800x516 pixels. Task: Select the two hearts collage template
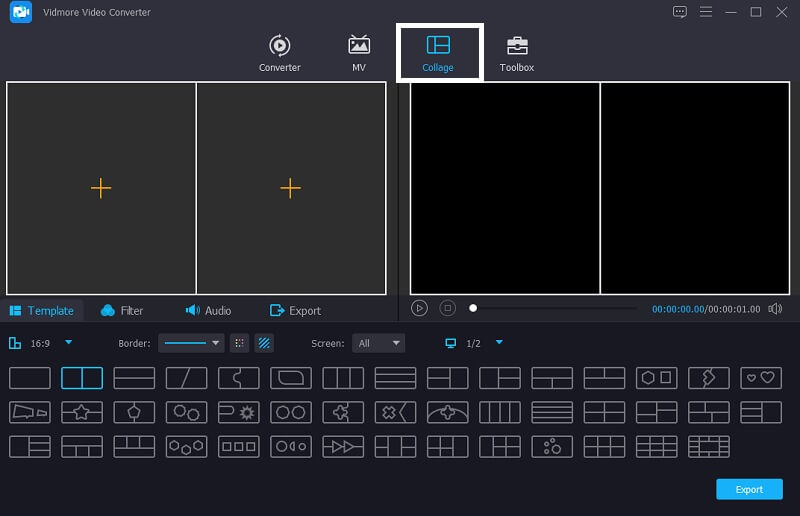[x=760, y=378]
